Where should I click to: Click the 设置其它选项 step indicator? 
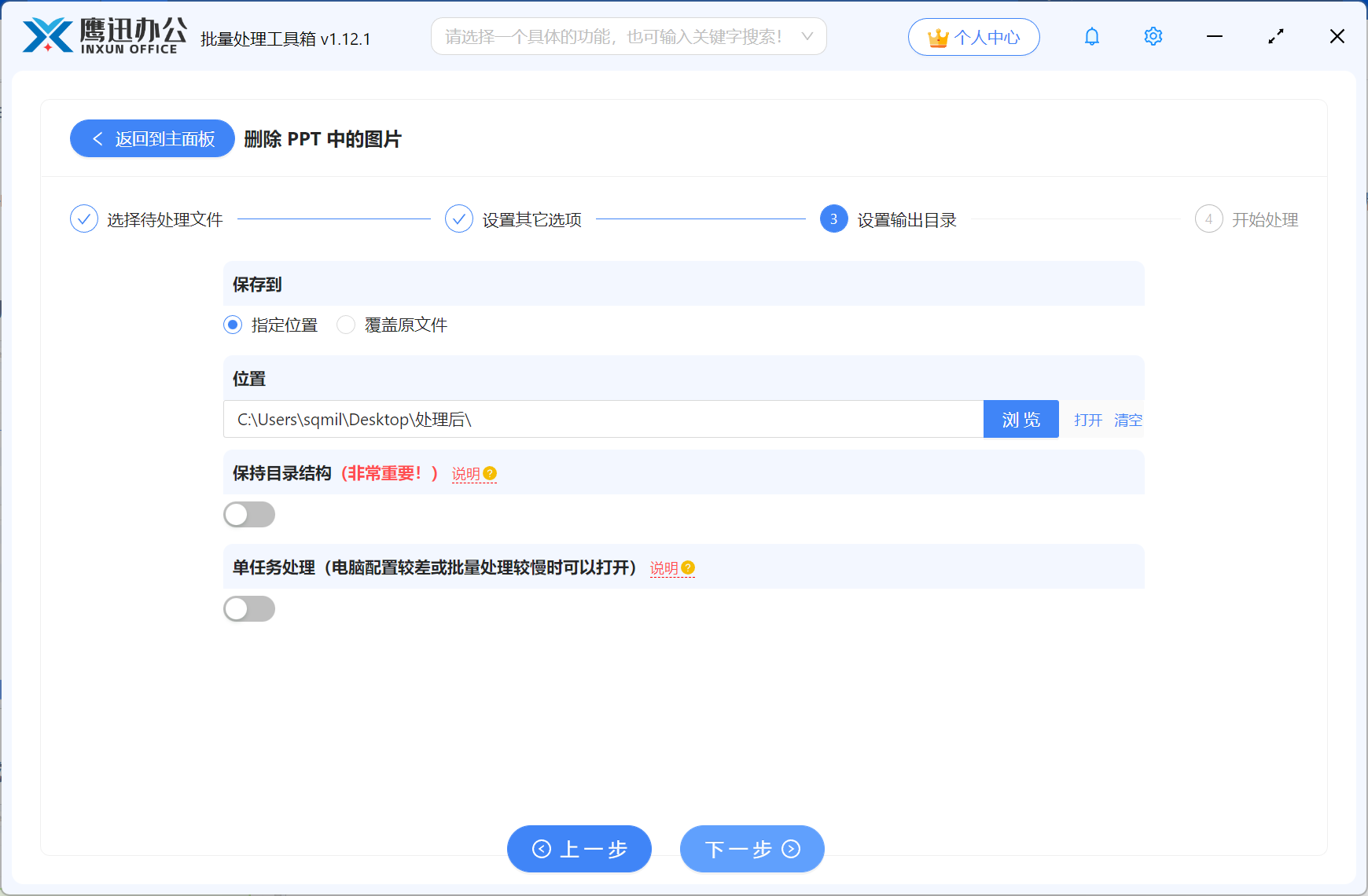(459, 219)
